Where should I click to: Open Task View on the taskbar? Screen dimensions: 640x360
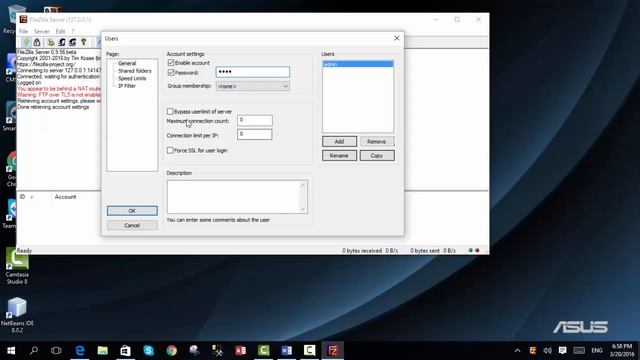(56, 351)
